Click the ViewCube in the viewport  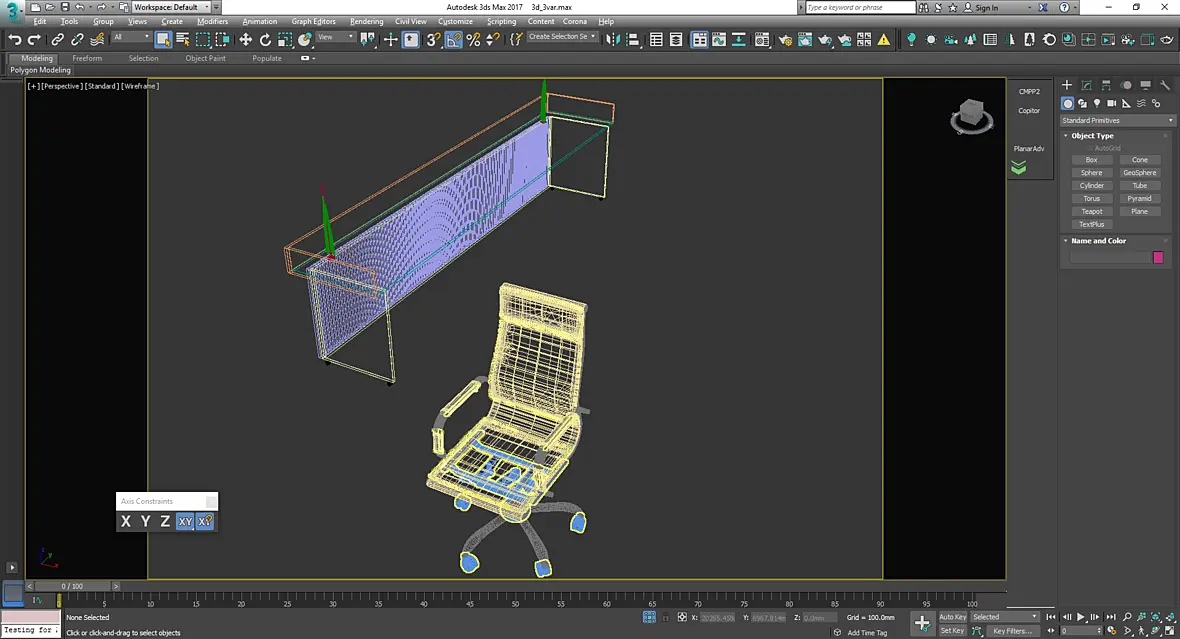point(972,116)
